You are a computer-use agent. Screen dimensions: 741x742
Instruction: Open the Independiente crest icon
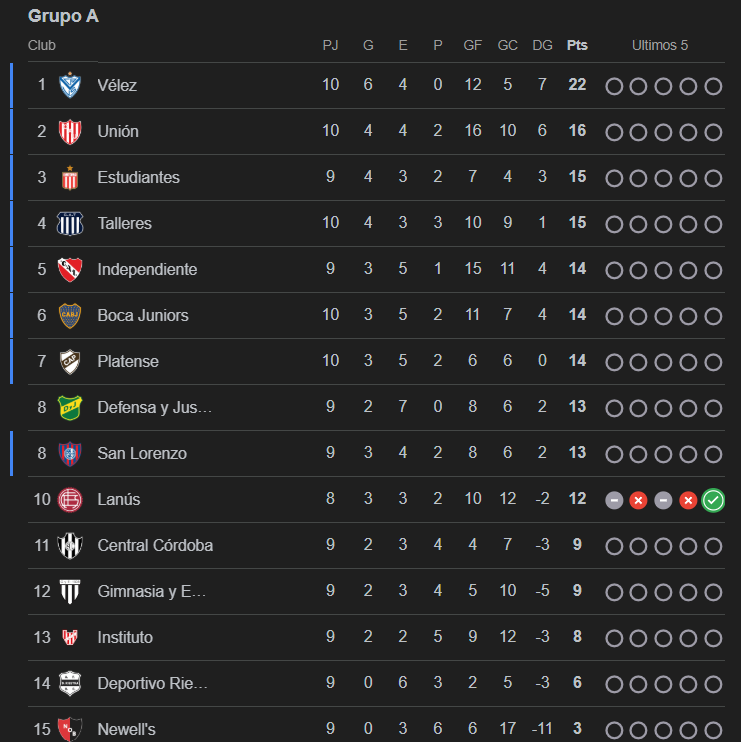click(x=70, y=269)
